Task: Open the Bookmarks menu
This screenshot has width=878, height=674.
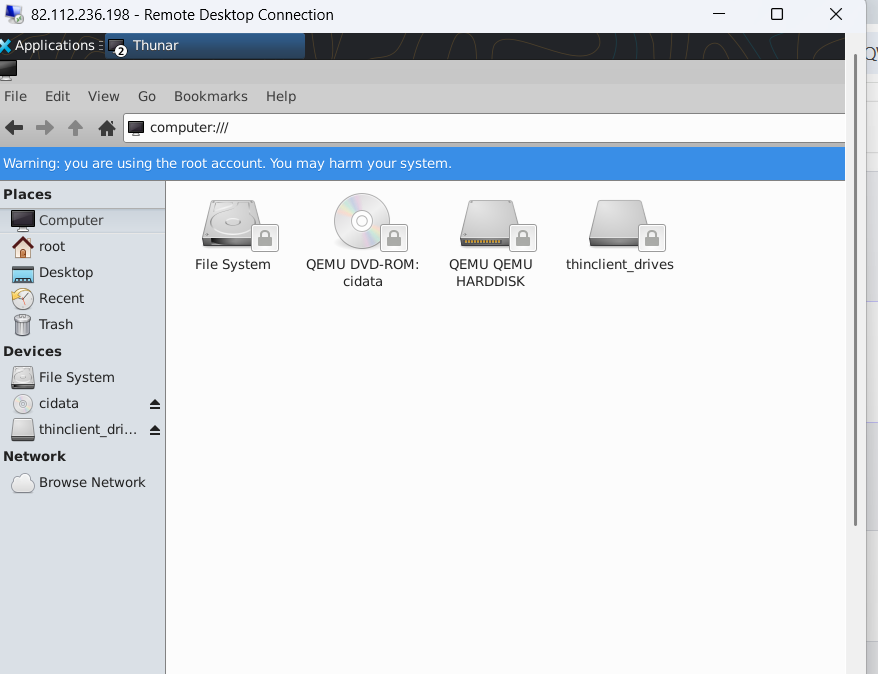Action: [211, 96]
